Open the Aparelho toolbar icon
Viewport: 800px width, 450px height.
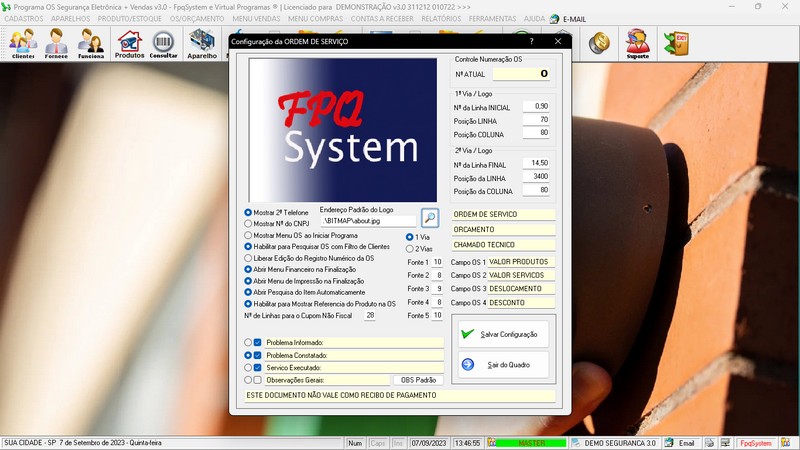(202, 43)
